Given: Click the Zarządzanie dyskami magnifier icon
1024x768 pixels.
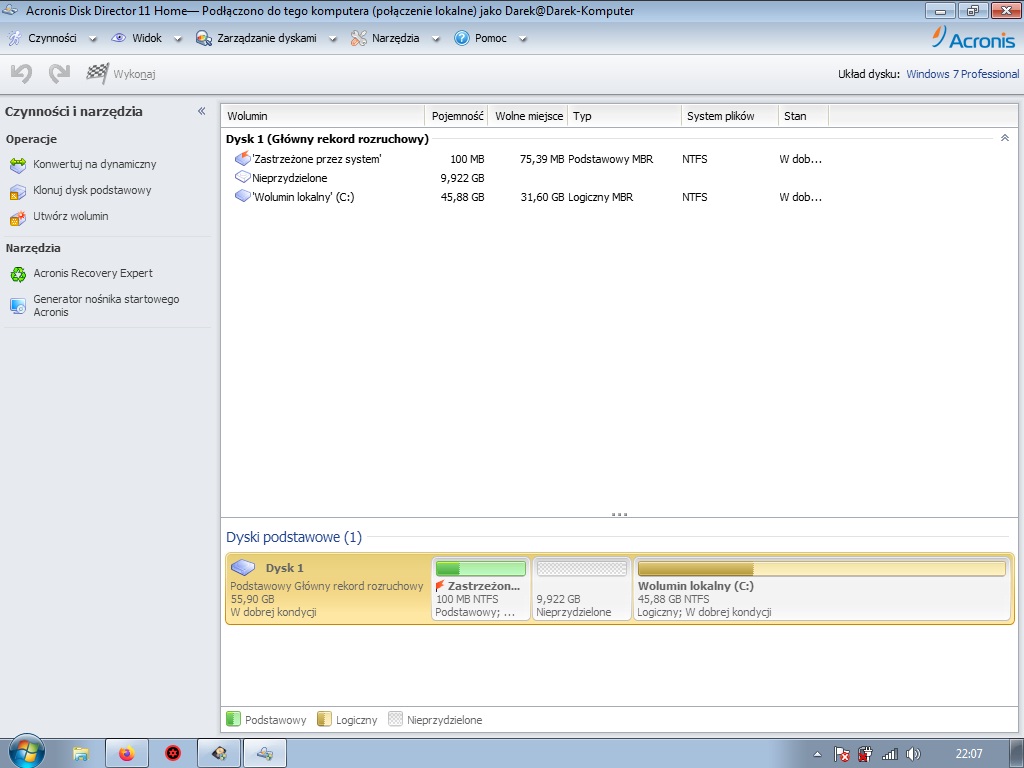Looking at the screenshot, I should (x=204, y=39).
